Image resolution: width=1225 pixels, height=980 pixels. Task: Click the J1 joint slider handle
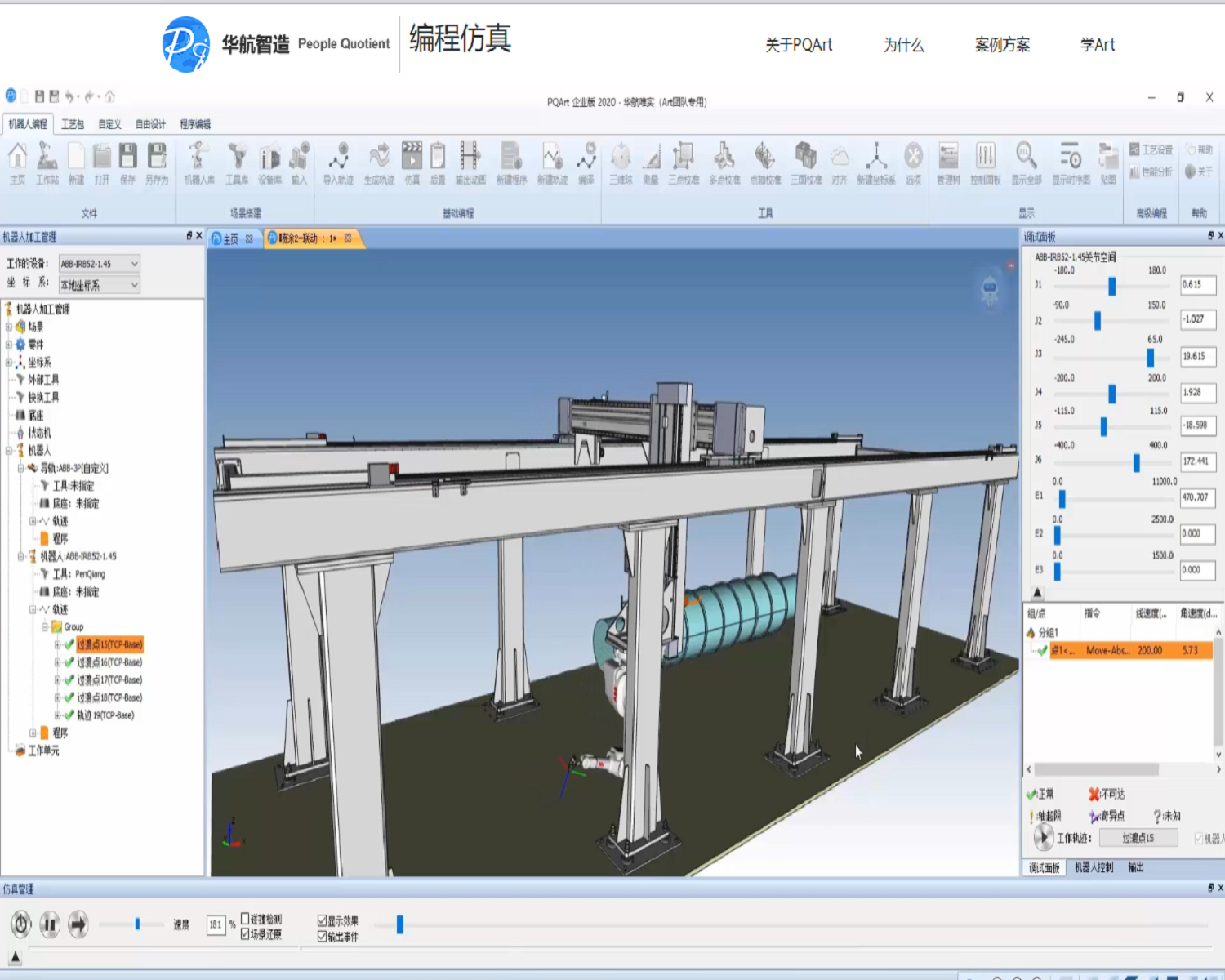pos(1111,286)
